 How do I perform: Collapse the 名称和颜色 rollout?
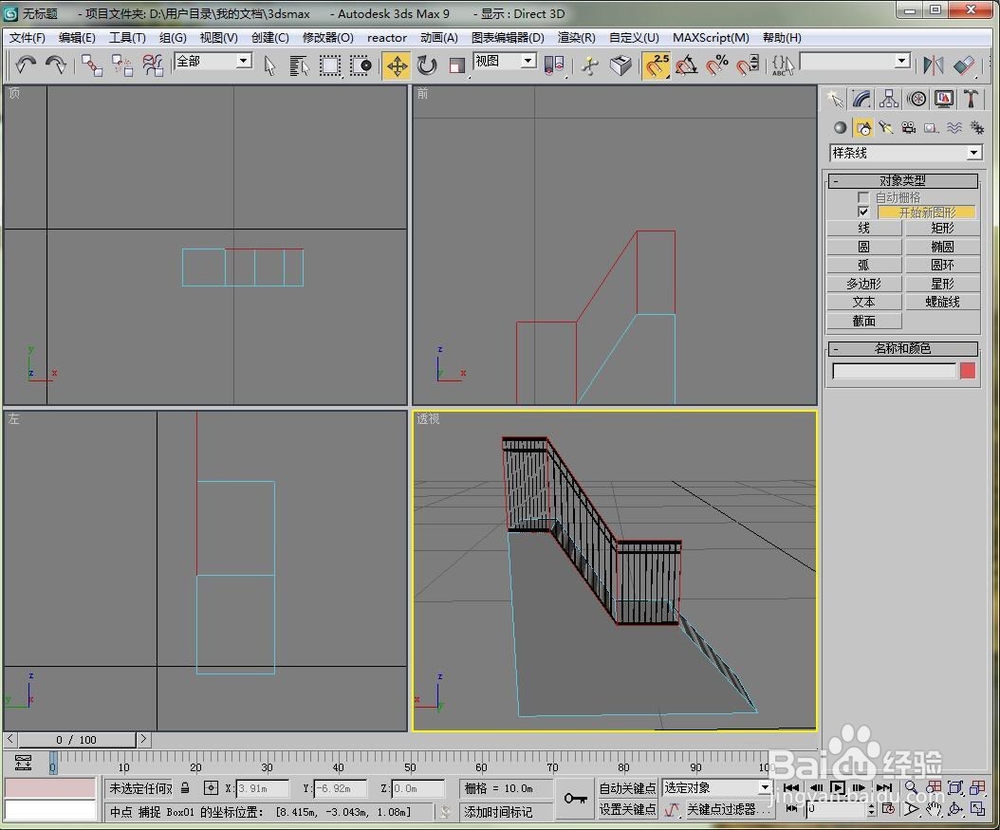click(x=903, y=348)
